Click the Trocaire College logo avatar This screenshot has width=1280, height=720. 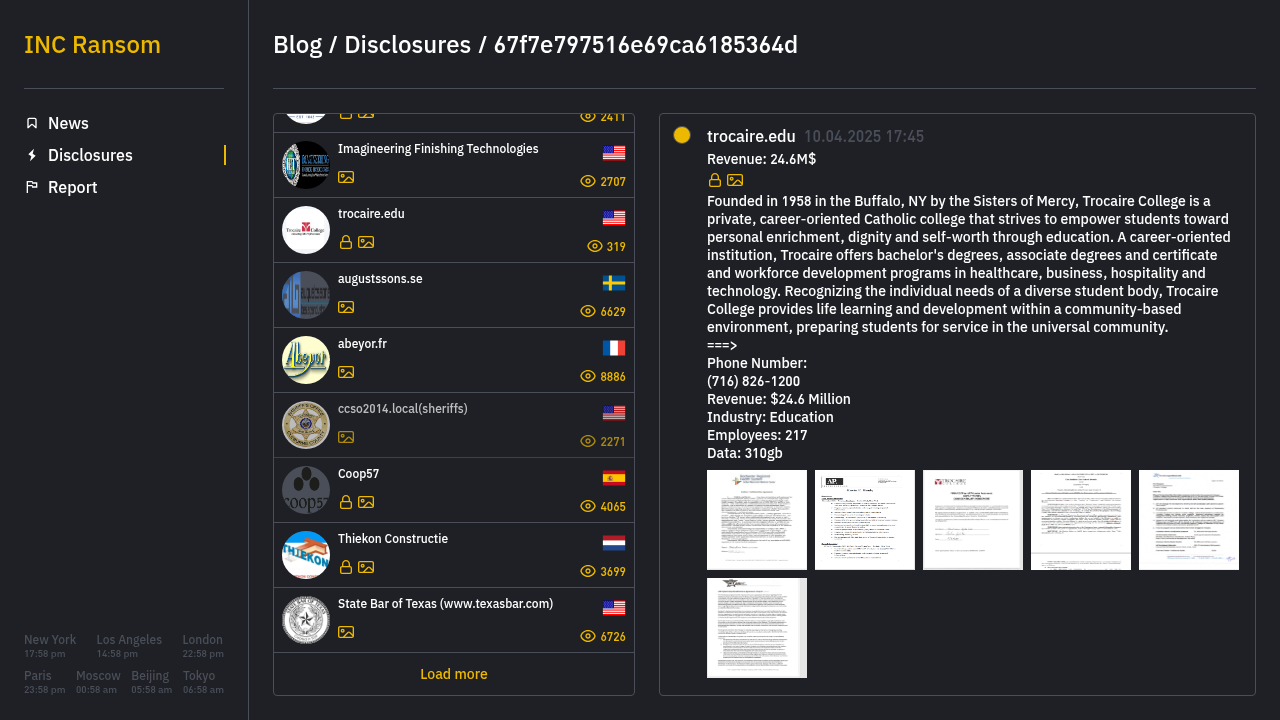[x=306, y=230]
